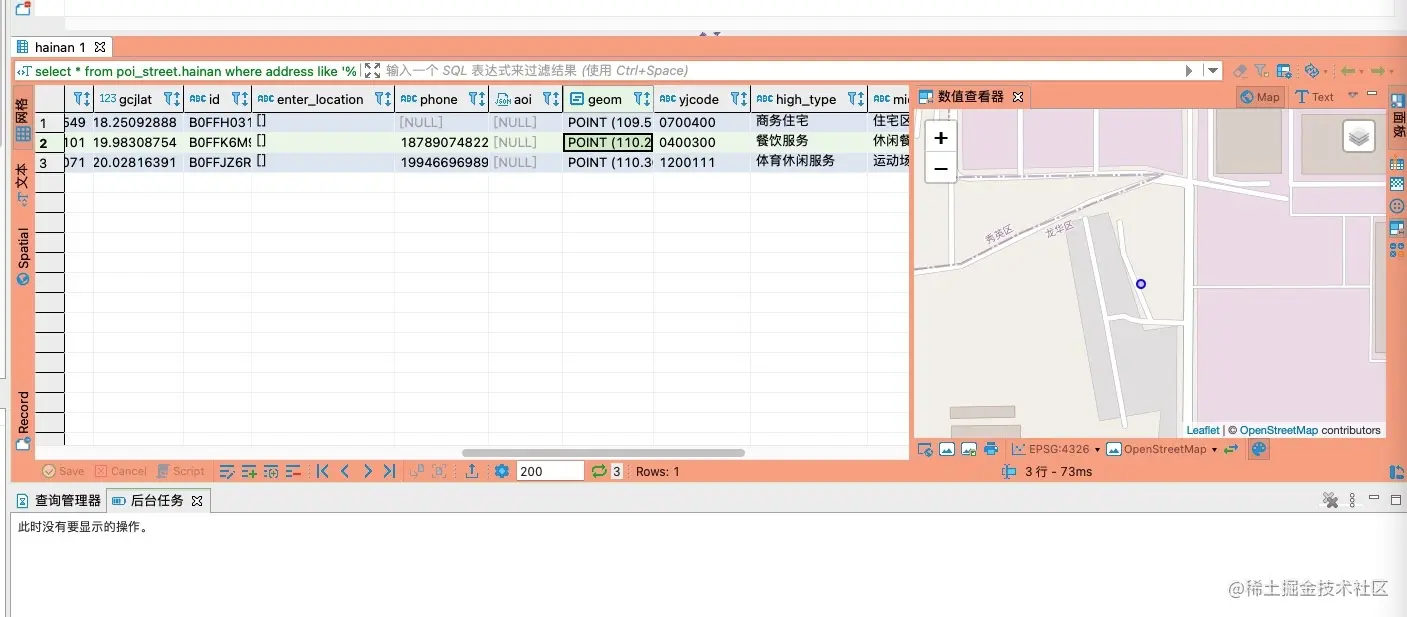
Task: Click the duplicate row icon
Action: coord(271,471)
